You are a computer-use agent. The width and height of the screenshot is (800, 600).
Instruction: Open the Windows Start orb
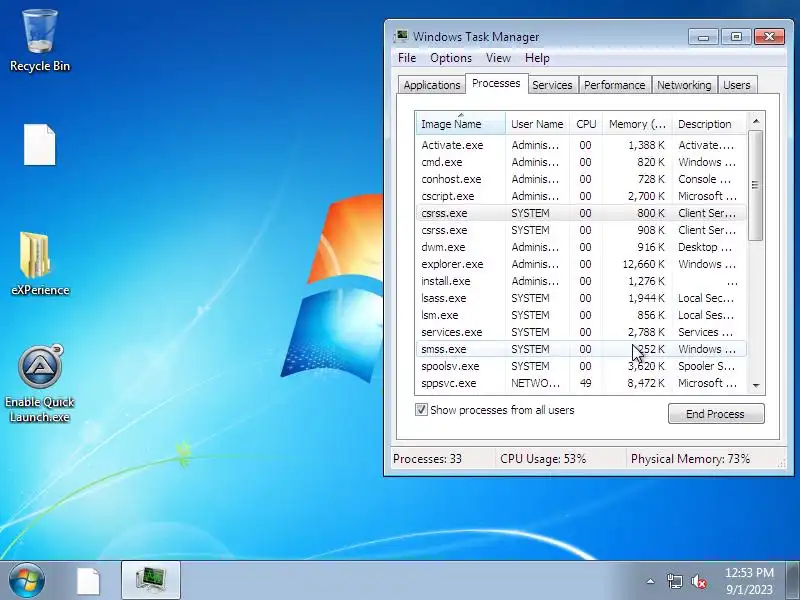tap(27, 580)
